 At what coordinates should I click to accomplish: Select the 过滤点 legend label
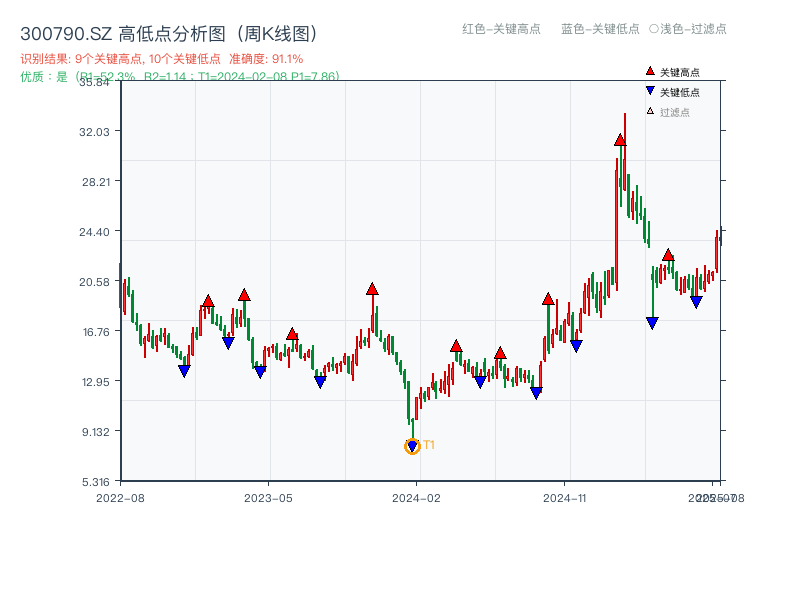click(x=674, y=112)
